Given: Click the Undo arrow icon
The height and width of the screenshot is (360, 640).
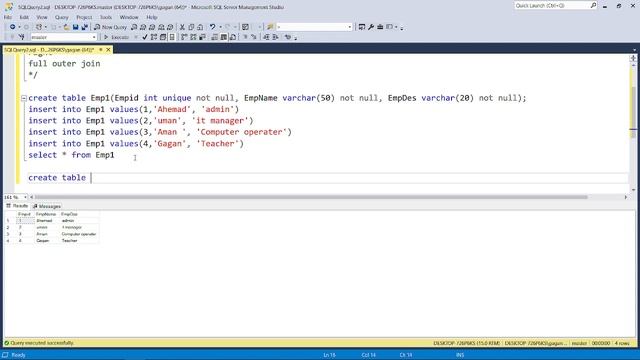Looking at the screenshot, I should (213, 27).
